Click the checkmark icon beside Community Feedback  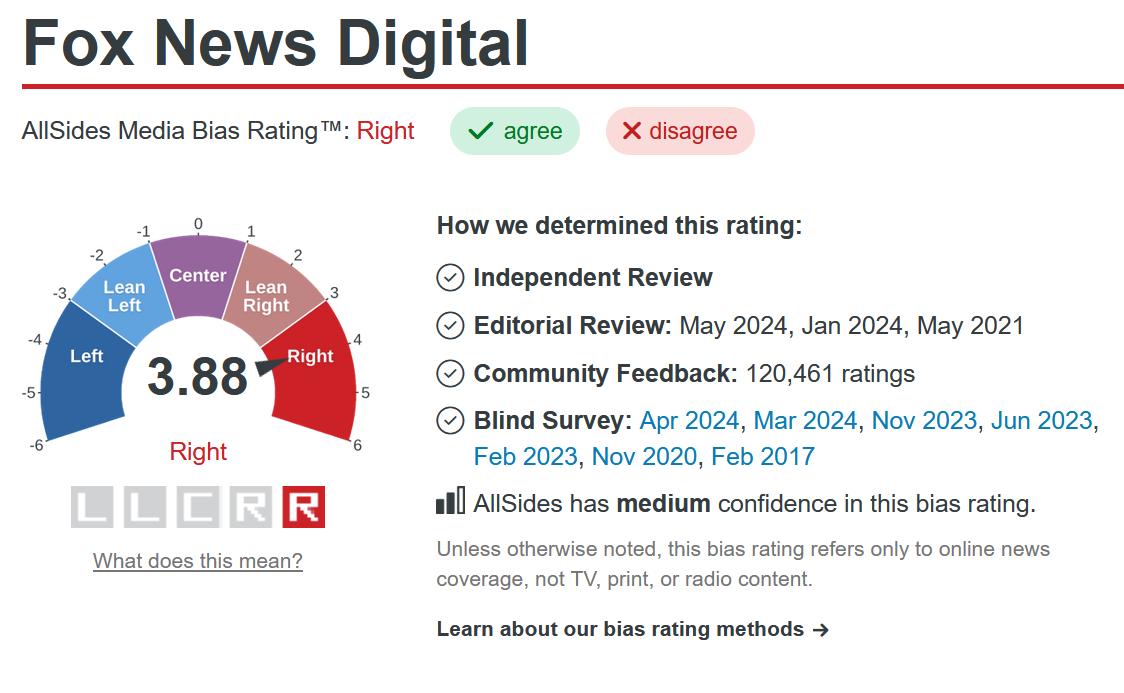tap(450, 373)
